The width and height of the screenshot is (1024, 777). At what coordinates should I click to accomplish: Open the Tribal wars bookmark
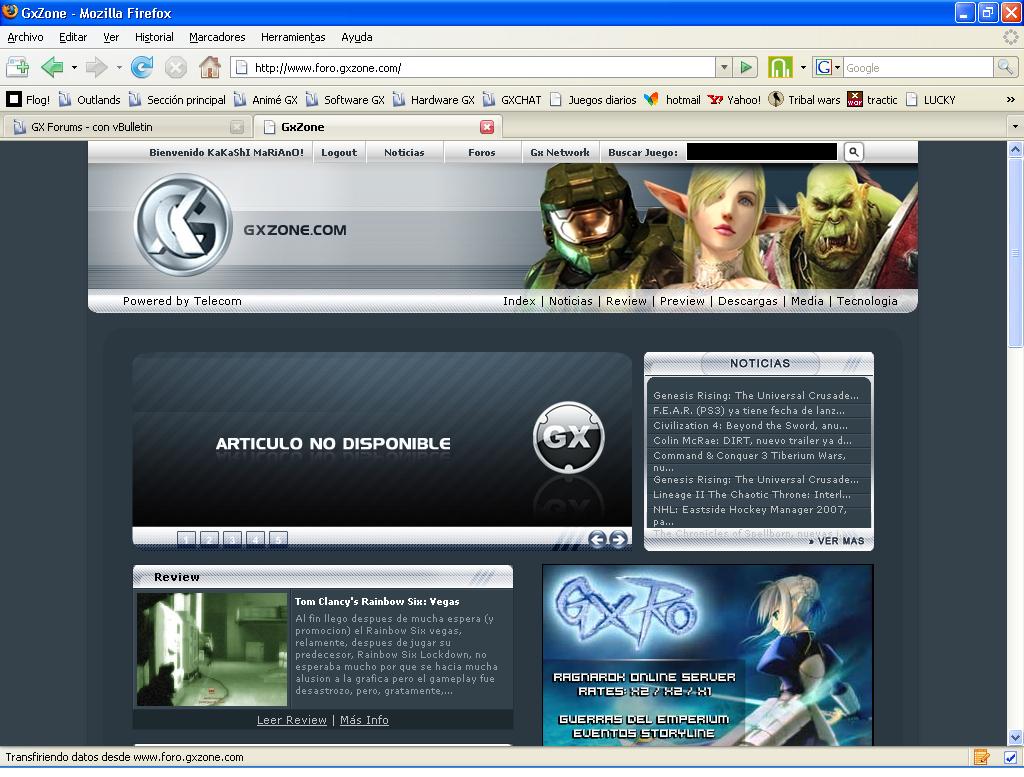(804, 100)
